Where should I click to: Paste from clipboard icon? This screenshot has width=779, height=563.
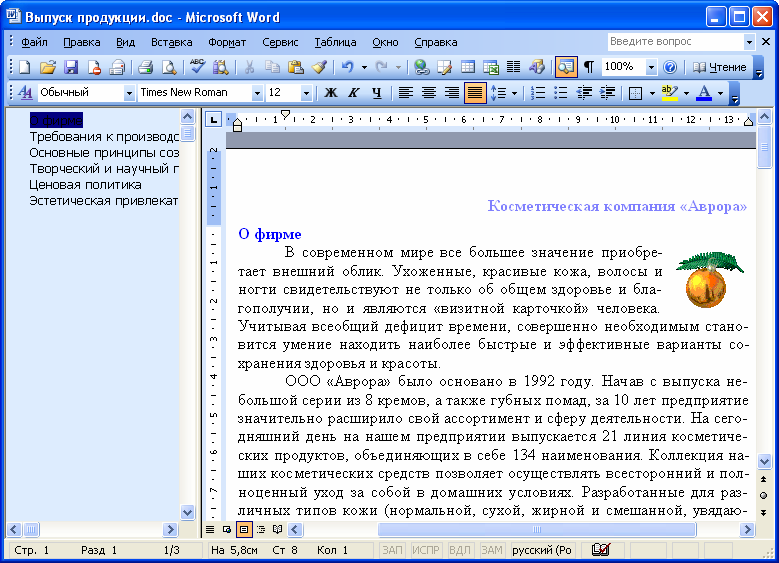296,67
